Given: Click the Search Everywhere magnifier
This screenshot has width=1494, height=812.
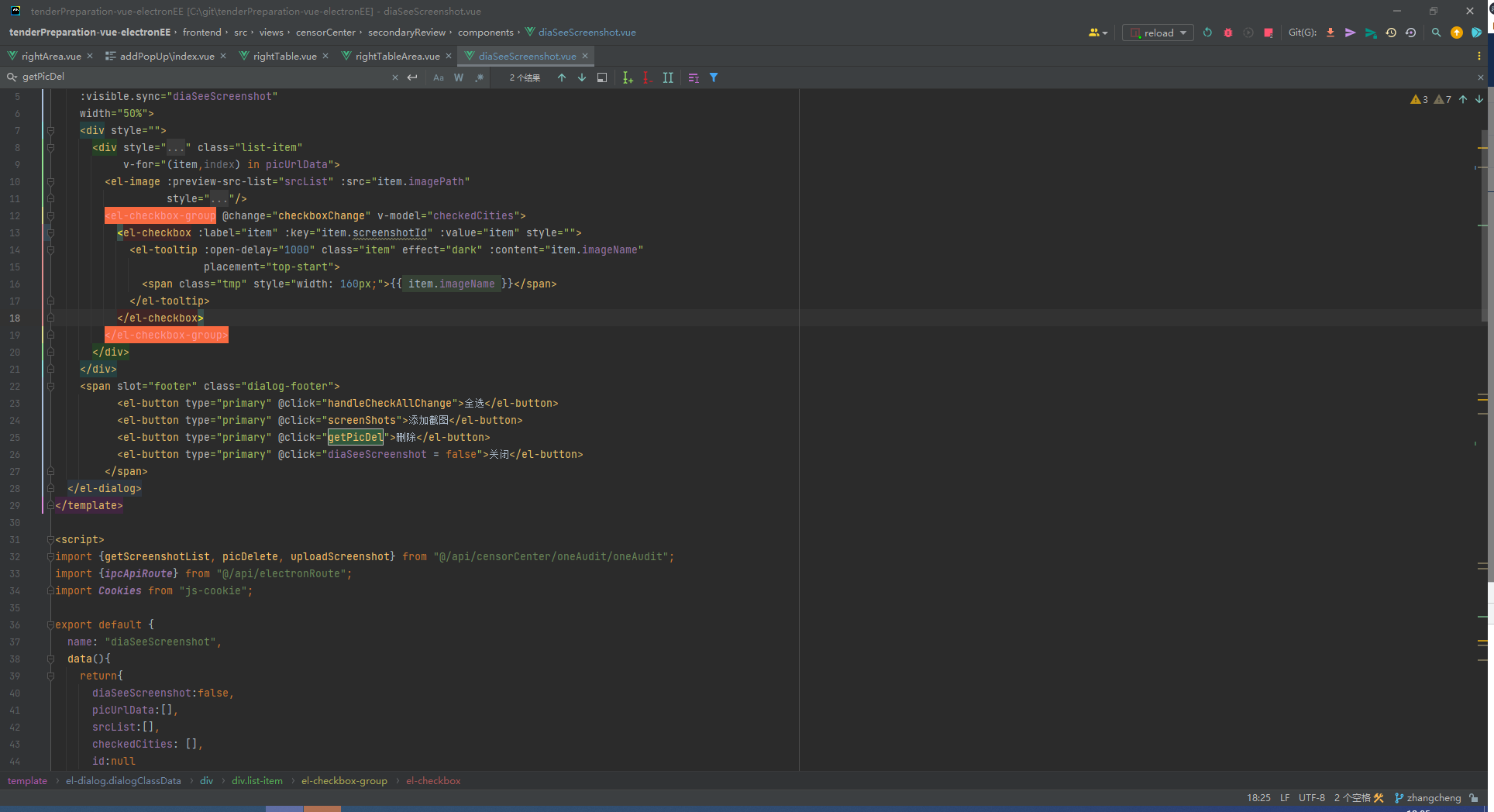Looking at the screenshot, I should point(1436,33).
